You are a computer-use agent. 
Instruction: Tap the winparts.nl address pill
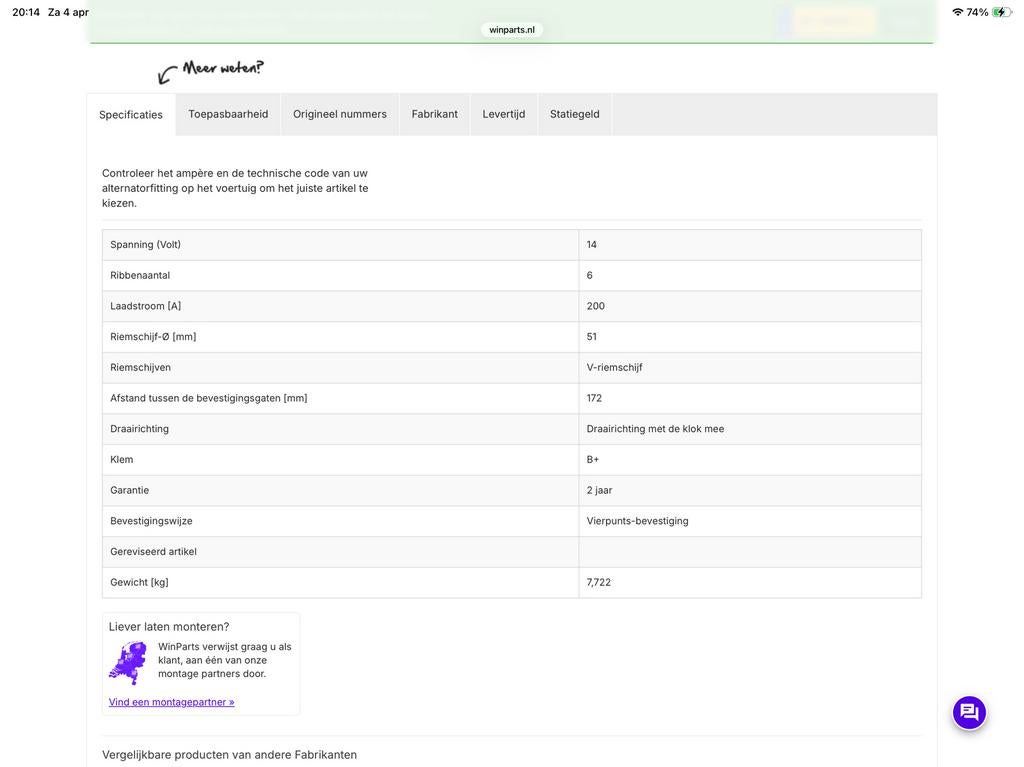512,30
